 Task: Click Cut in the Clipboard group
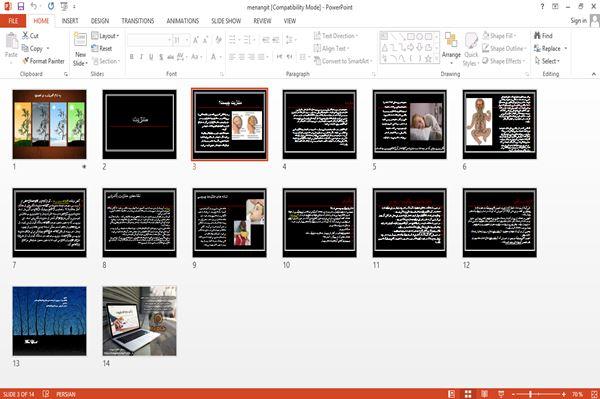(30, 36)
